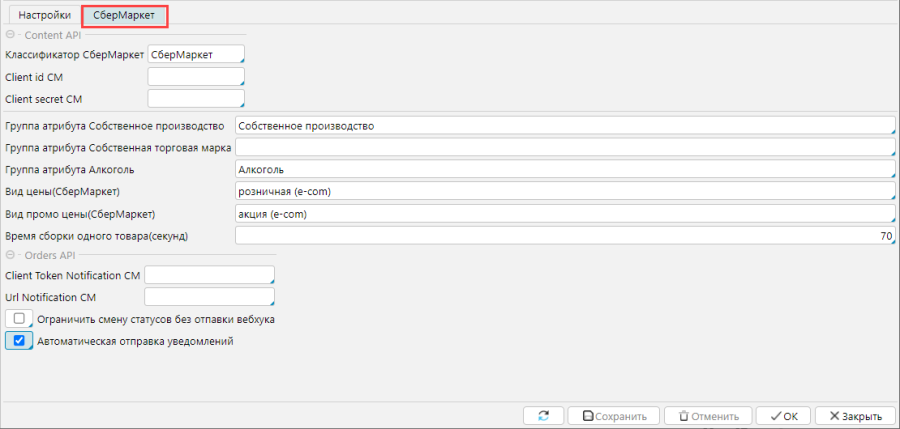
Task: Edit Время сборки одного товара value
Action: [564, 235]
